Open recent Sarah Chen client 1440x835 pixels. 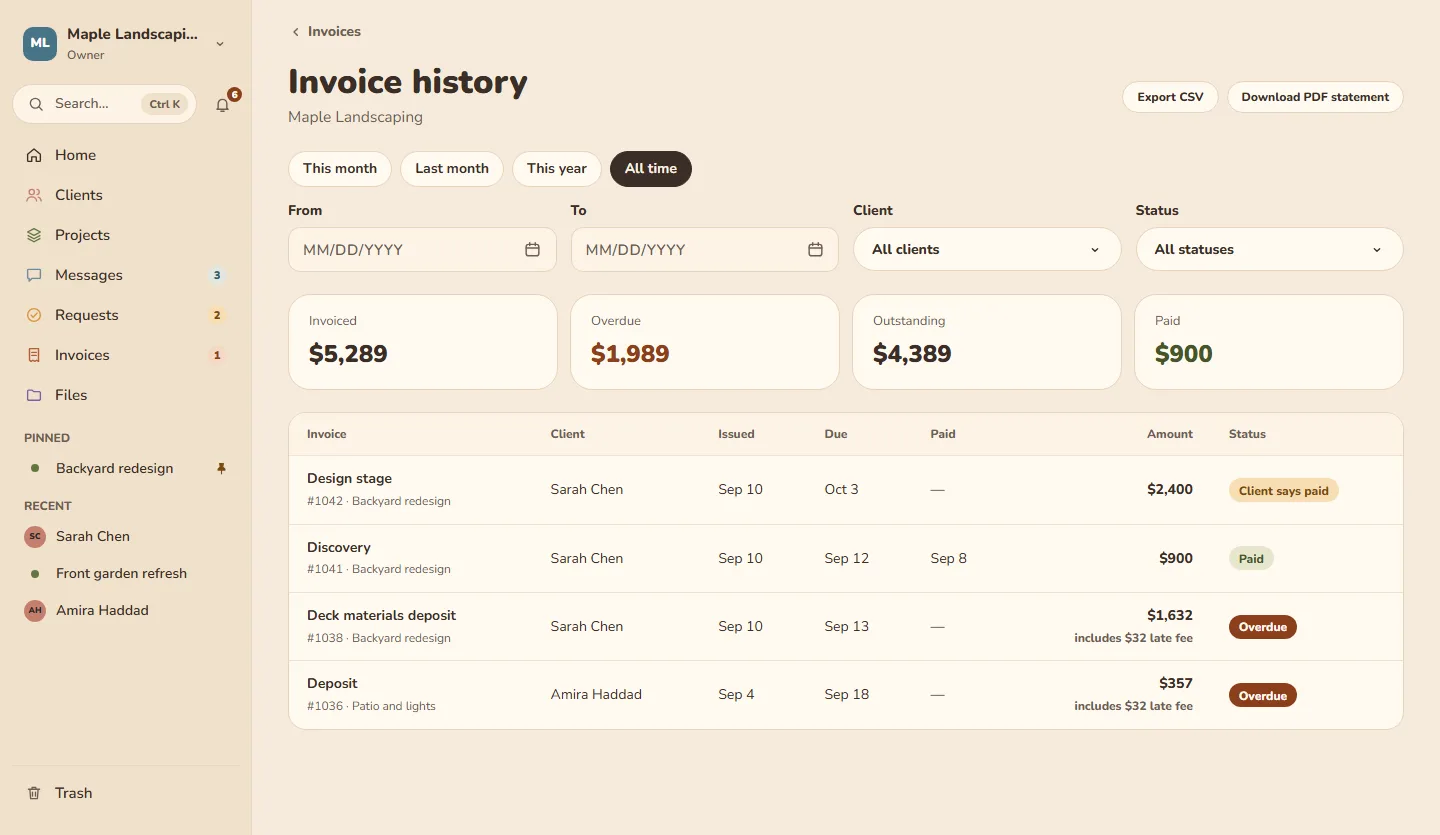125,537
